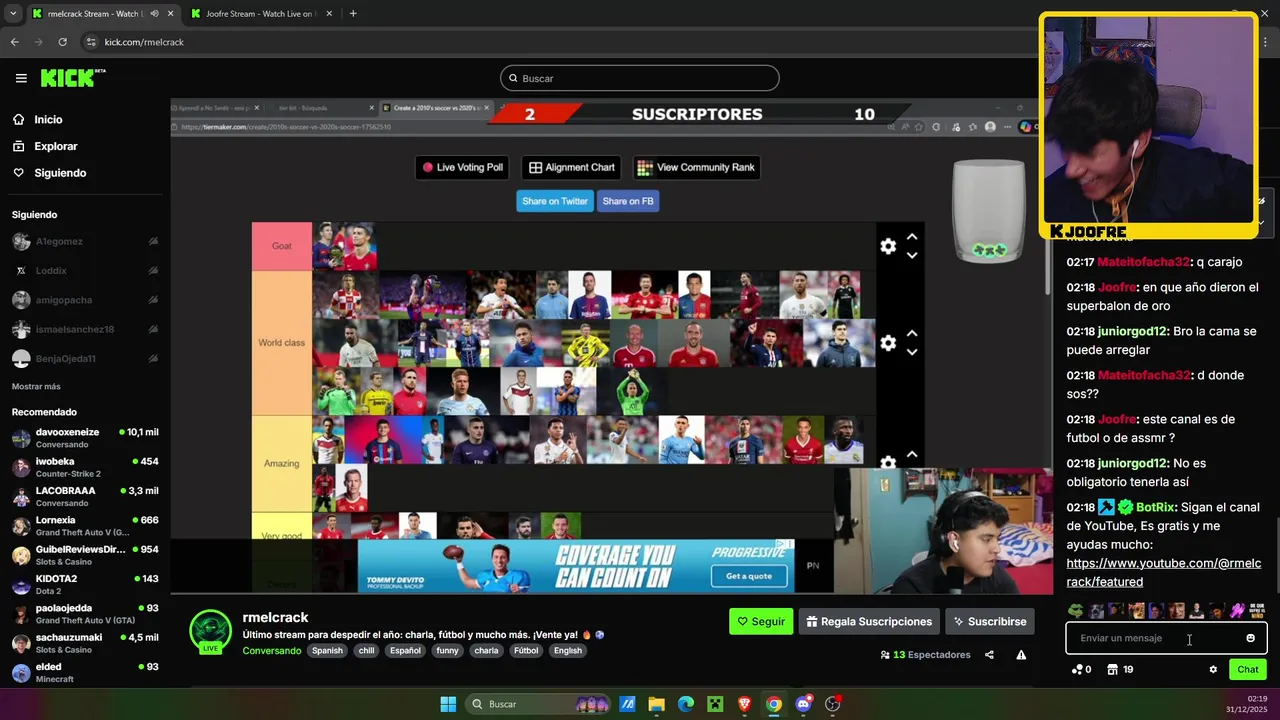Open Brave browser from the taskbar

point(744,704)
